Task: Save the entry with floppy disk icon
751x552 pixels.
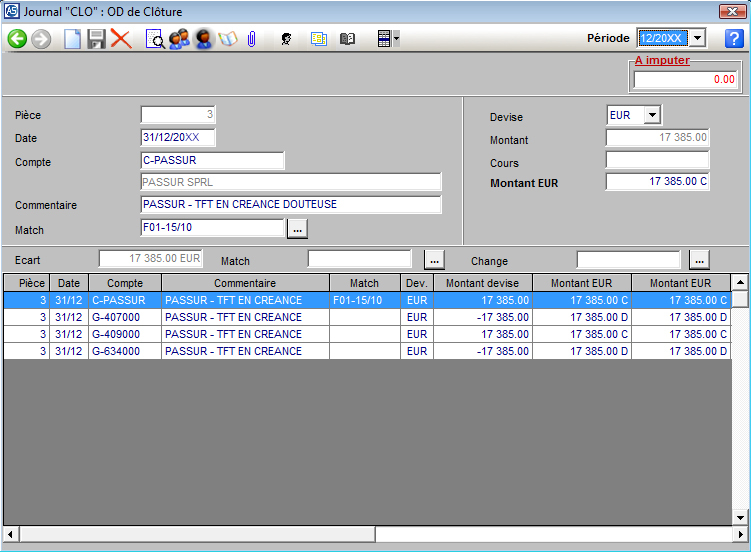Action: click(97, 39)
